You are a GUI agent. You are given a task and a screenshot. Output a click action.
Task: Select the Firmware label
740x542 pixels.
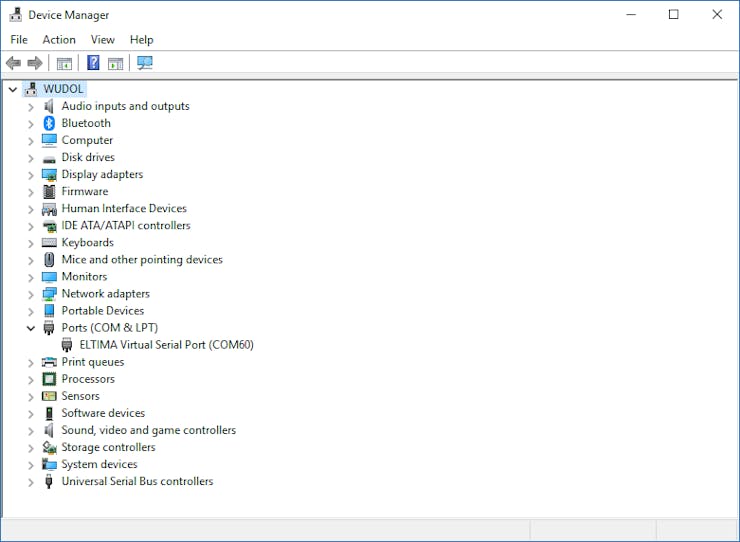(85, 191)
